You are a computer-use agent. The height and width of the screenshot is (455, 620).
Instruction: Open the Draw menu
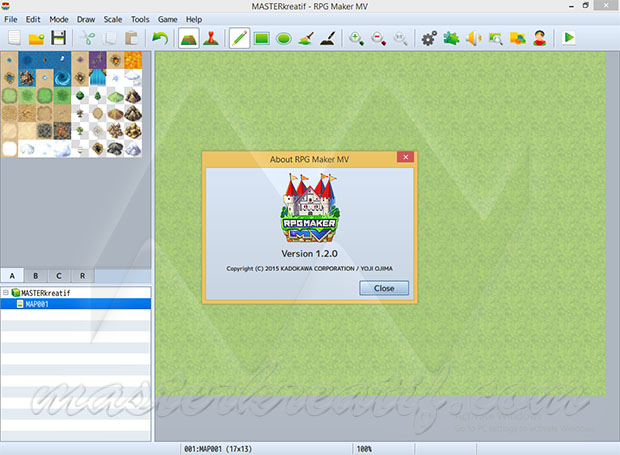86,19
